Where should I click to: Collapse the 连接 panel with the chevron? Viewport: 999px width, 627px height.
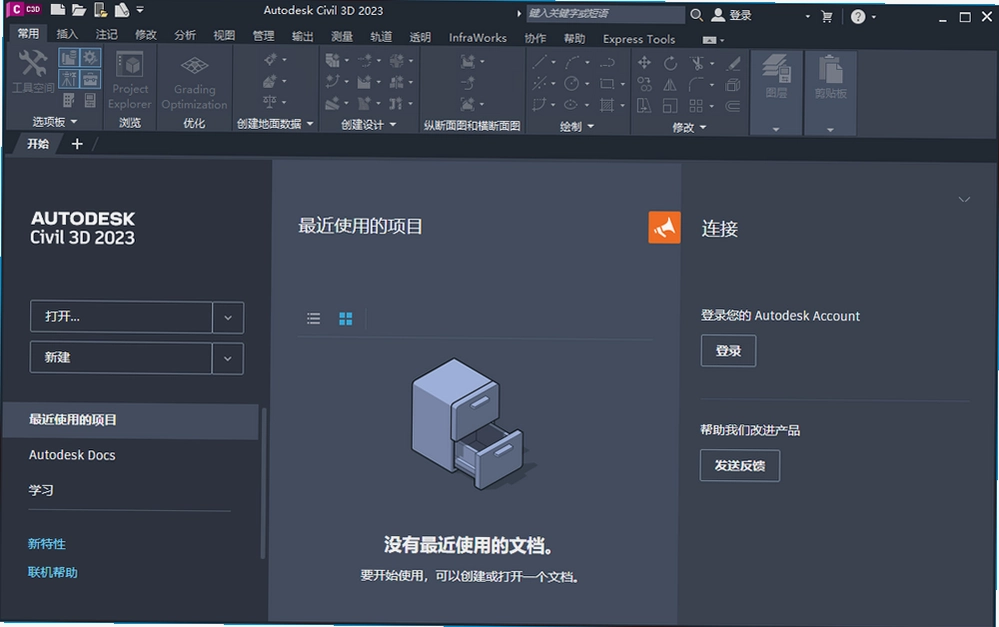tap(964, 199)
